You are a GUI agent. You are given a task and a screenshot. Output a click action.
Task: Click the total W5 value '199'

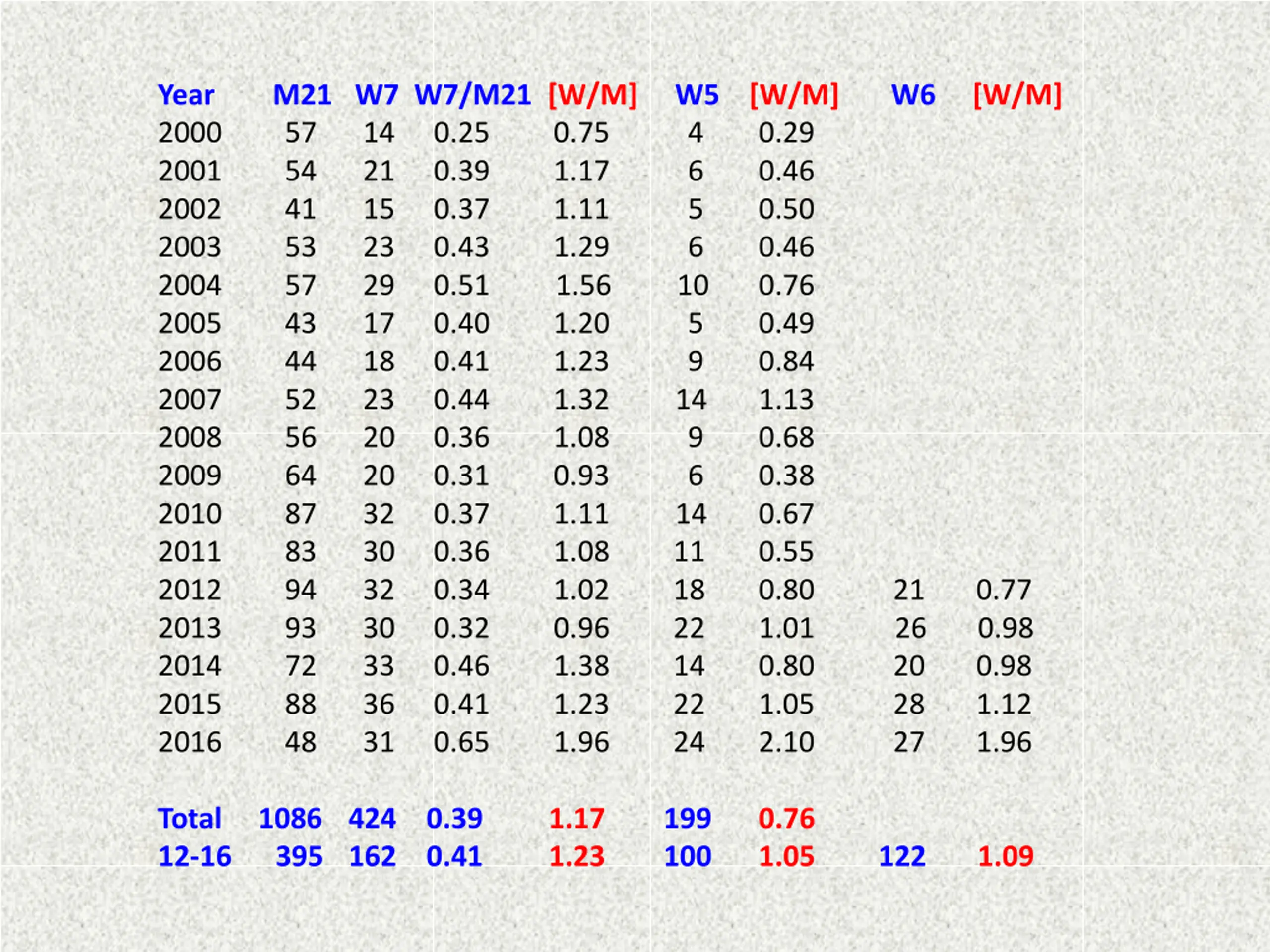pos(688,818)
